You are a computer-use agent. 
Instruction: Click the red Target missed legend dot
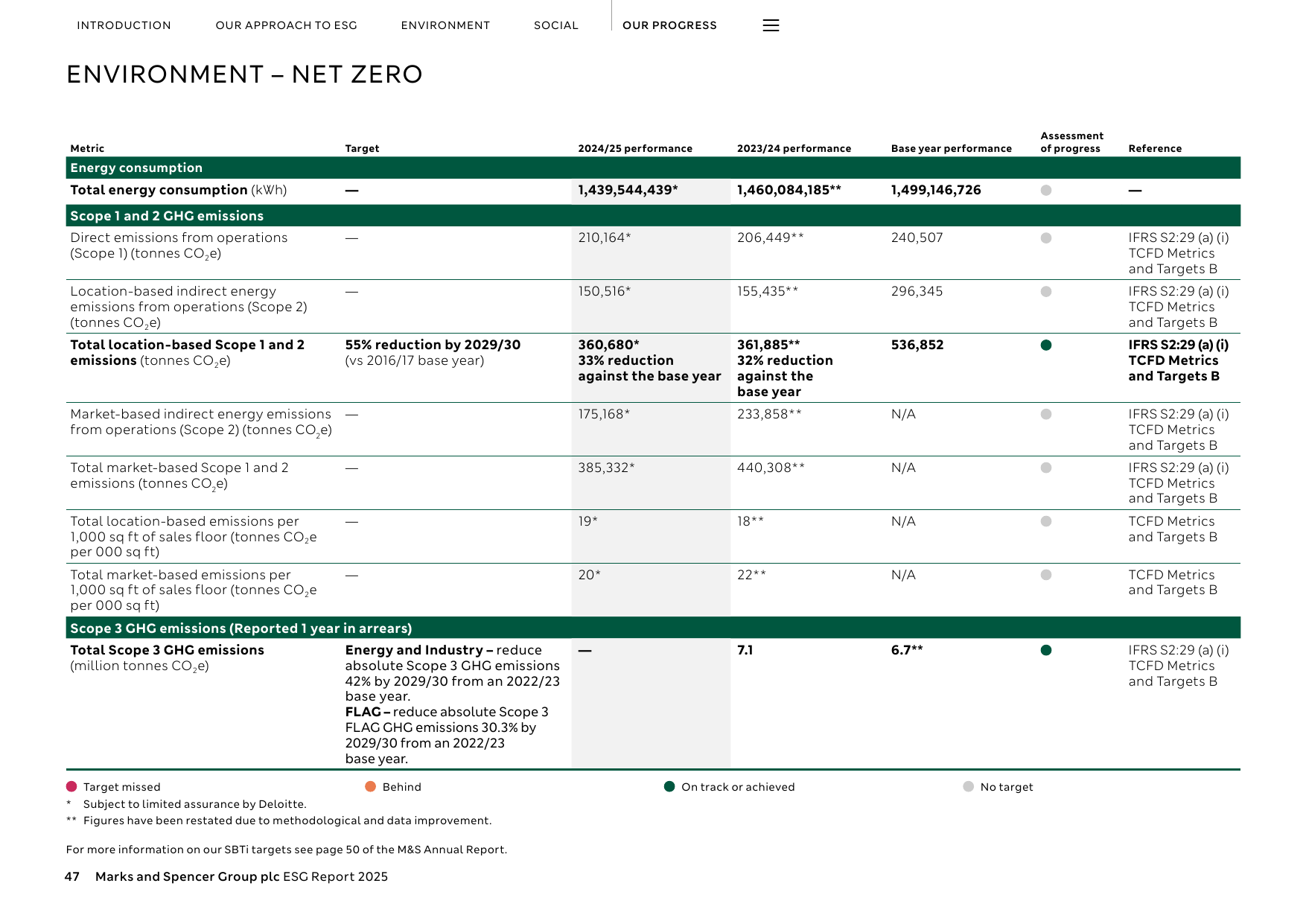coord(71,786)
